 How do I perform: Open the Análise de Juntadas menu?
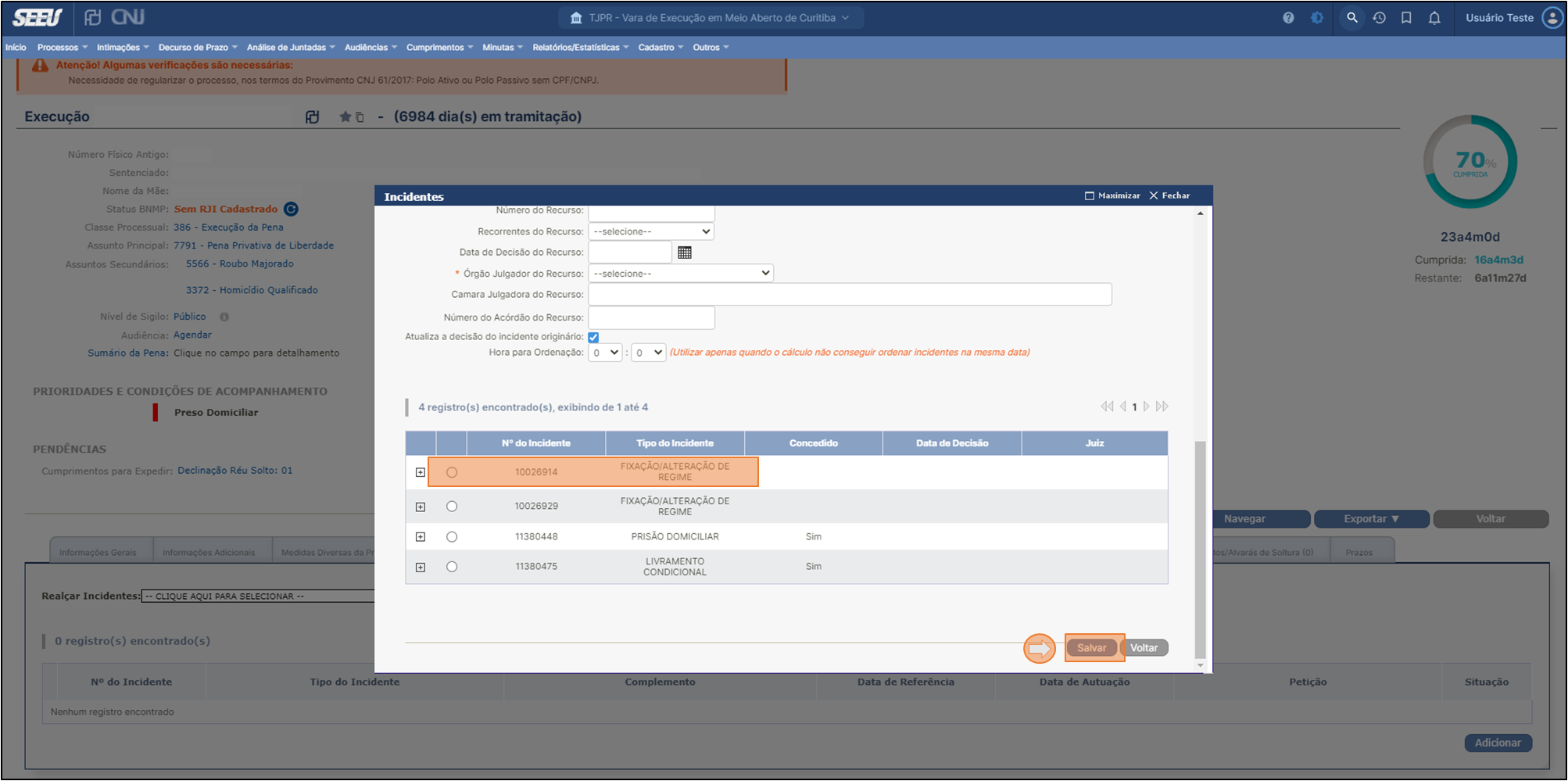pyautogui.click(x=291, y=48)
